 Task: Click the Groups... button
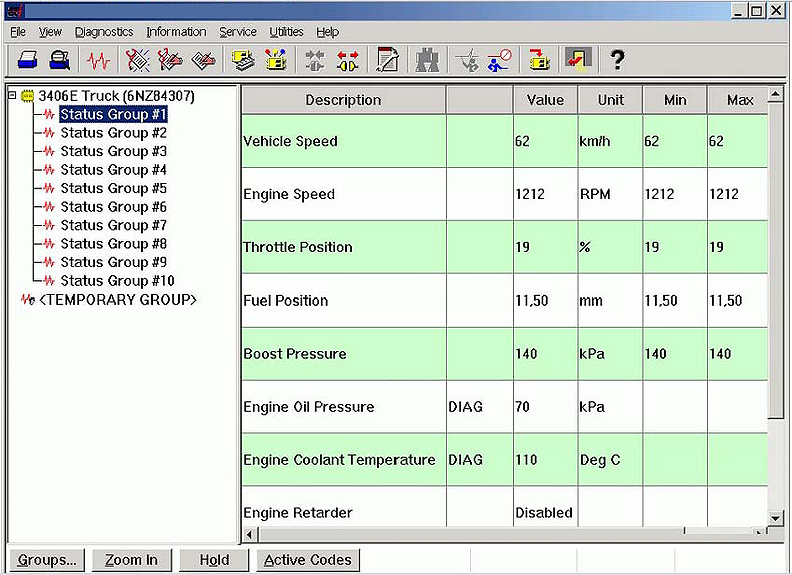tap(47, 560)
